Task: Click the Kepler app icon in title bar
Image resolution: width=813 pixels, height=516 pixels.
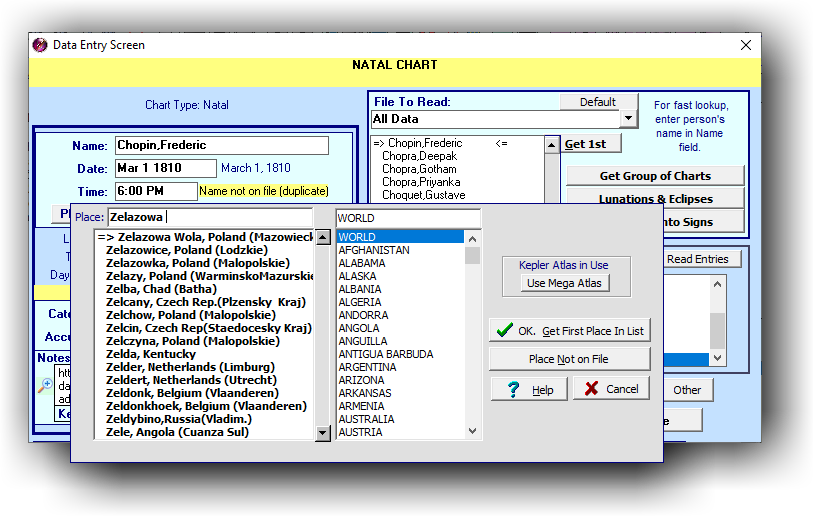Action: click(40, 45)
